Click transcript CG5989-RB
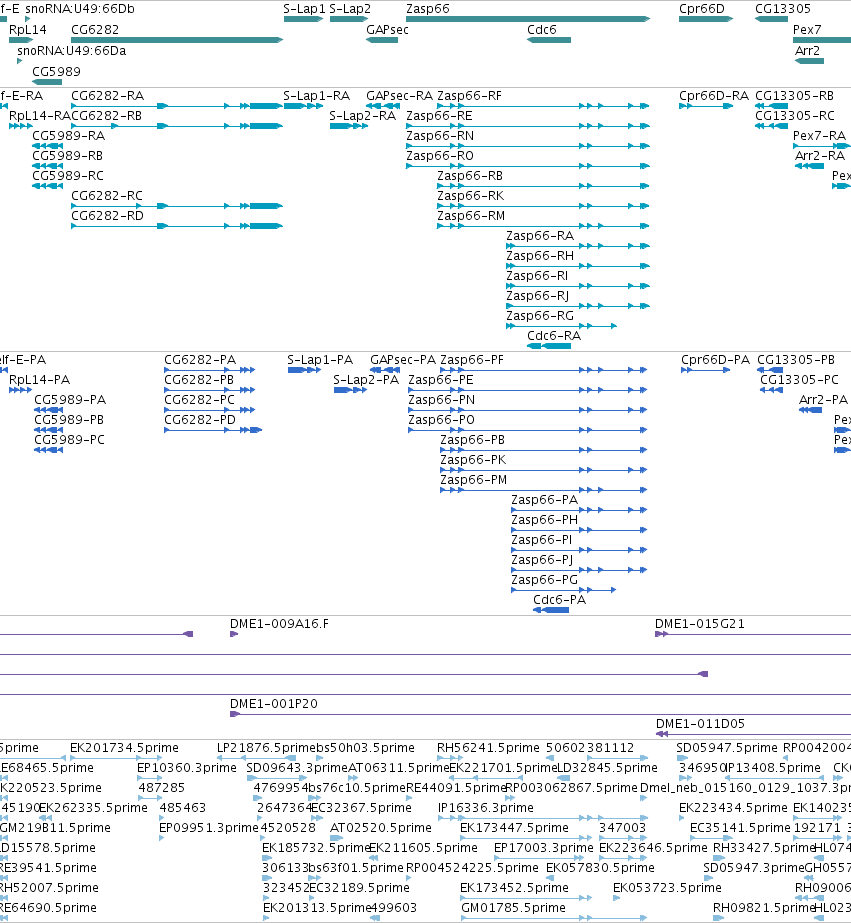This screenshot has height=923, width=851. pos(48,166)
